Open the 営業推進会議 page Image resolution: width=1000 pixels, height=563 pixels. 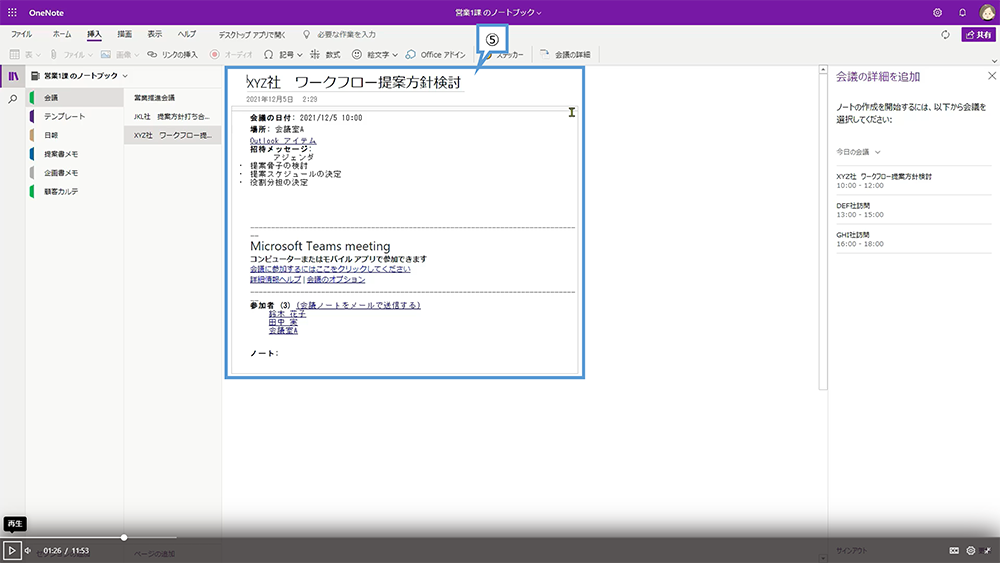click(173, 98)
